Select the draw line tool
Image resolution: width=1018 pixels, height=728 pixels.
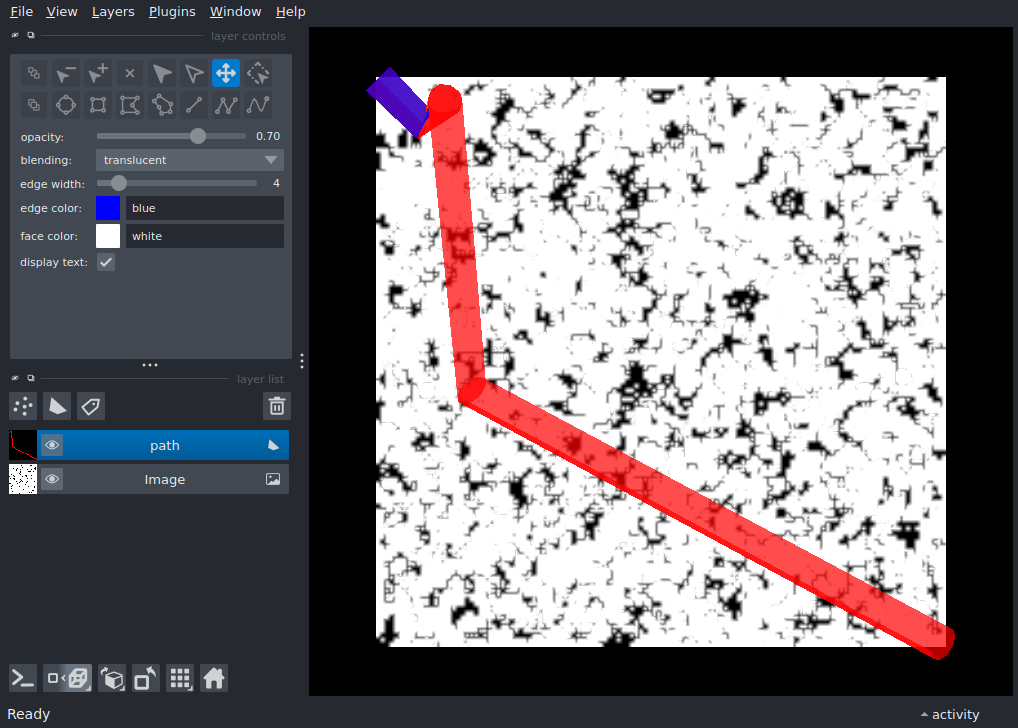[193, 104]
